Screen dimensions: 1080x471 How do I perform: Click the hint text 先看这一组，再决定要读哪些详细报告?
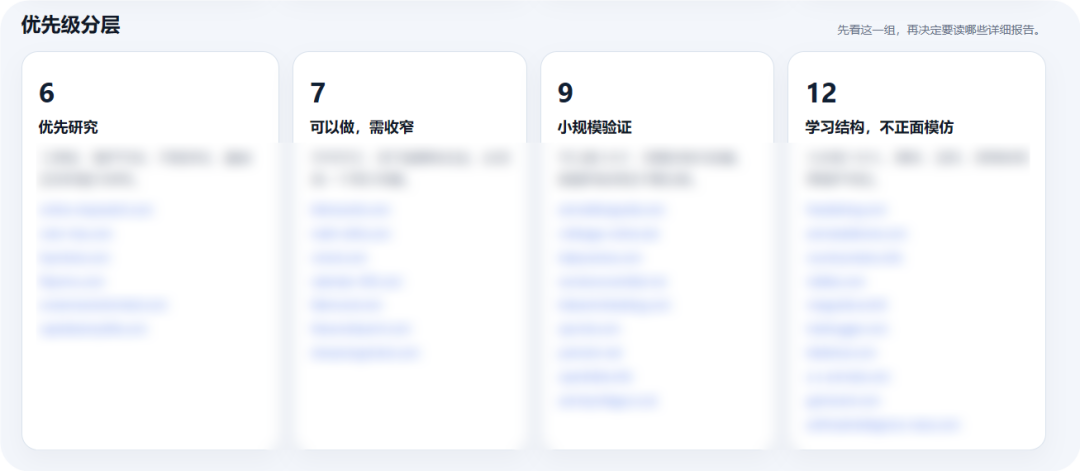(x=939, y=30)
